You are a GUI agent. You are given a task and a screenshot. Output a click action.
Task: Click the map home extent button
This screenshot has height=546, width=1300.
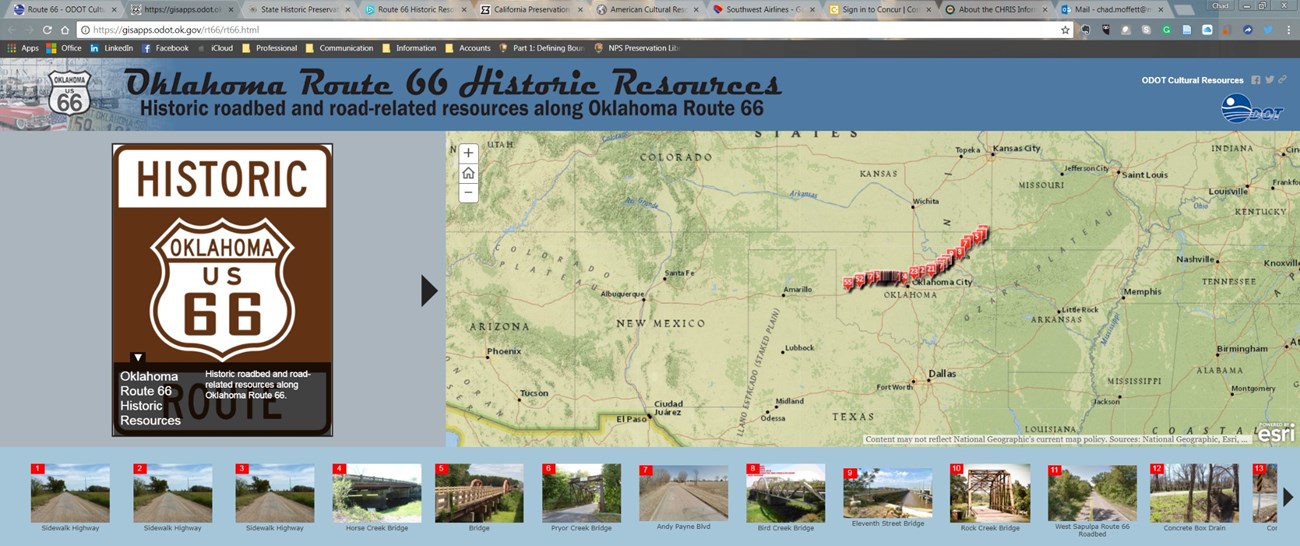tap(468, 173)
